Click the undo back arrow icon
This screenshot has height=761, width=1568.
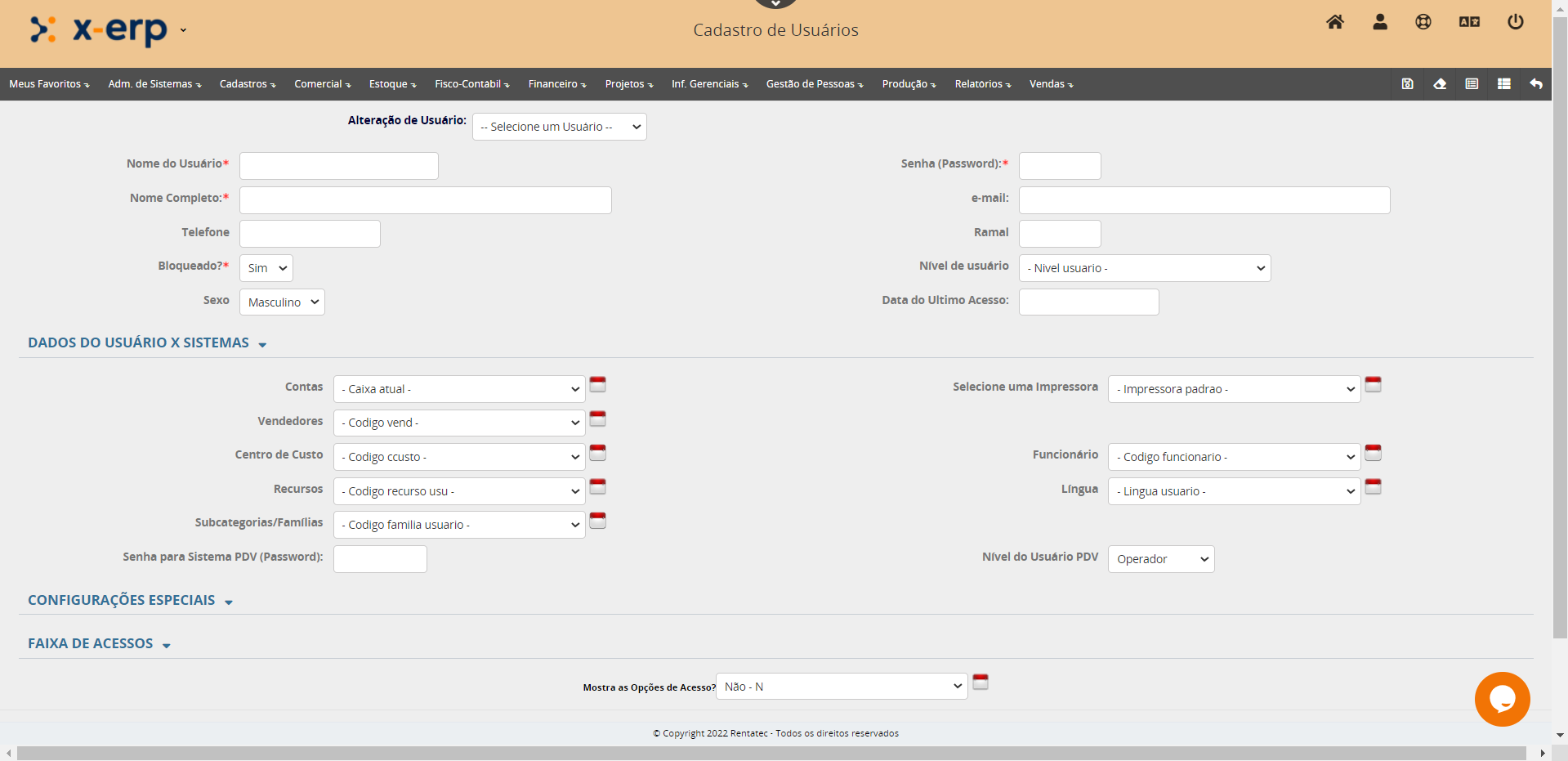coord(1536,84)
